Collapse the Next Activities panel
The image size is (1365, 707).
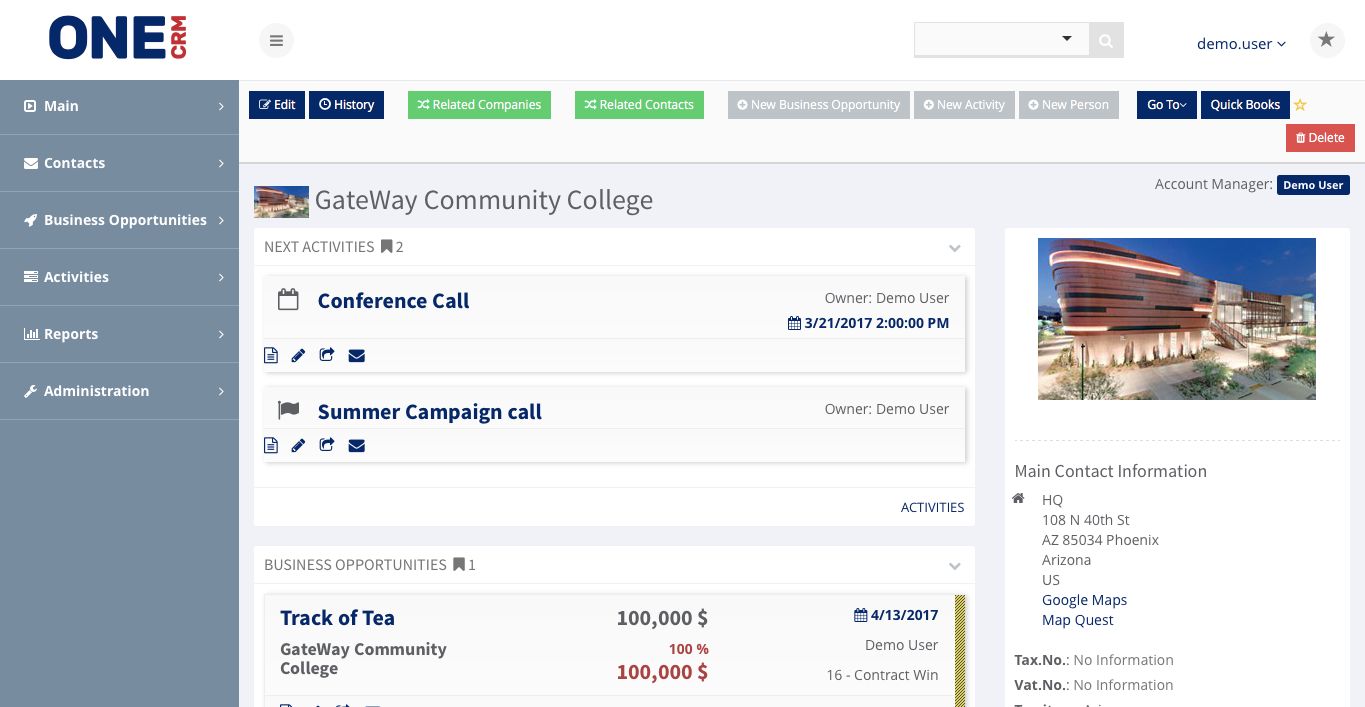coord(954,247)
